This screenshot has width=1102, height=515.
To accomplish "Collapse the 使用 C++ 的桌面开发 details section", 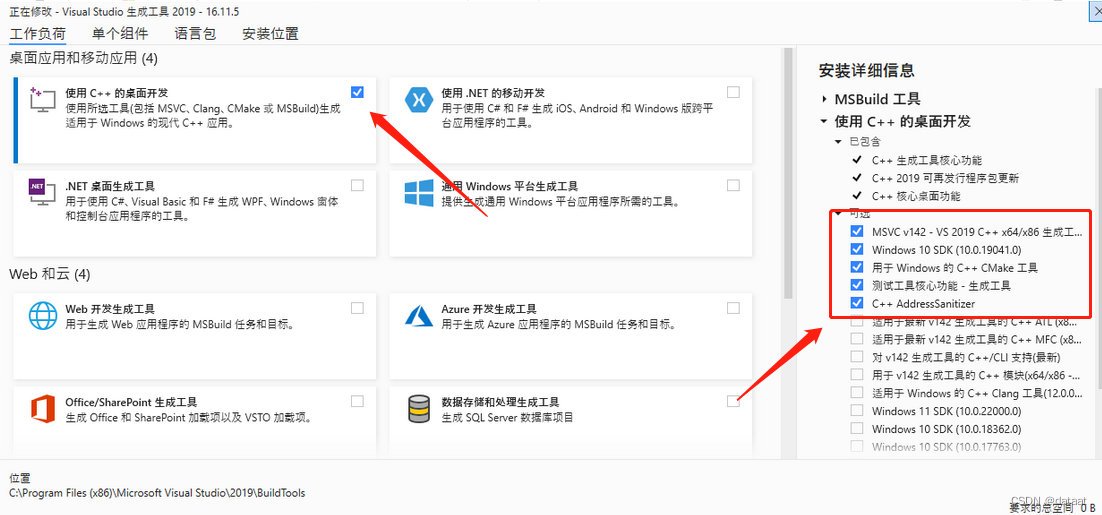I will coord(824,122).
